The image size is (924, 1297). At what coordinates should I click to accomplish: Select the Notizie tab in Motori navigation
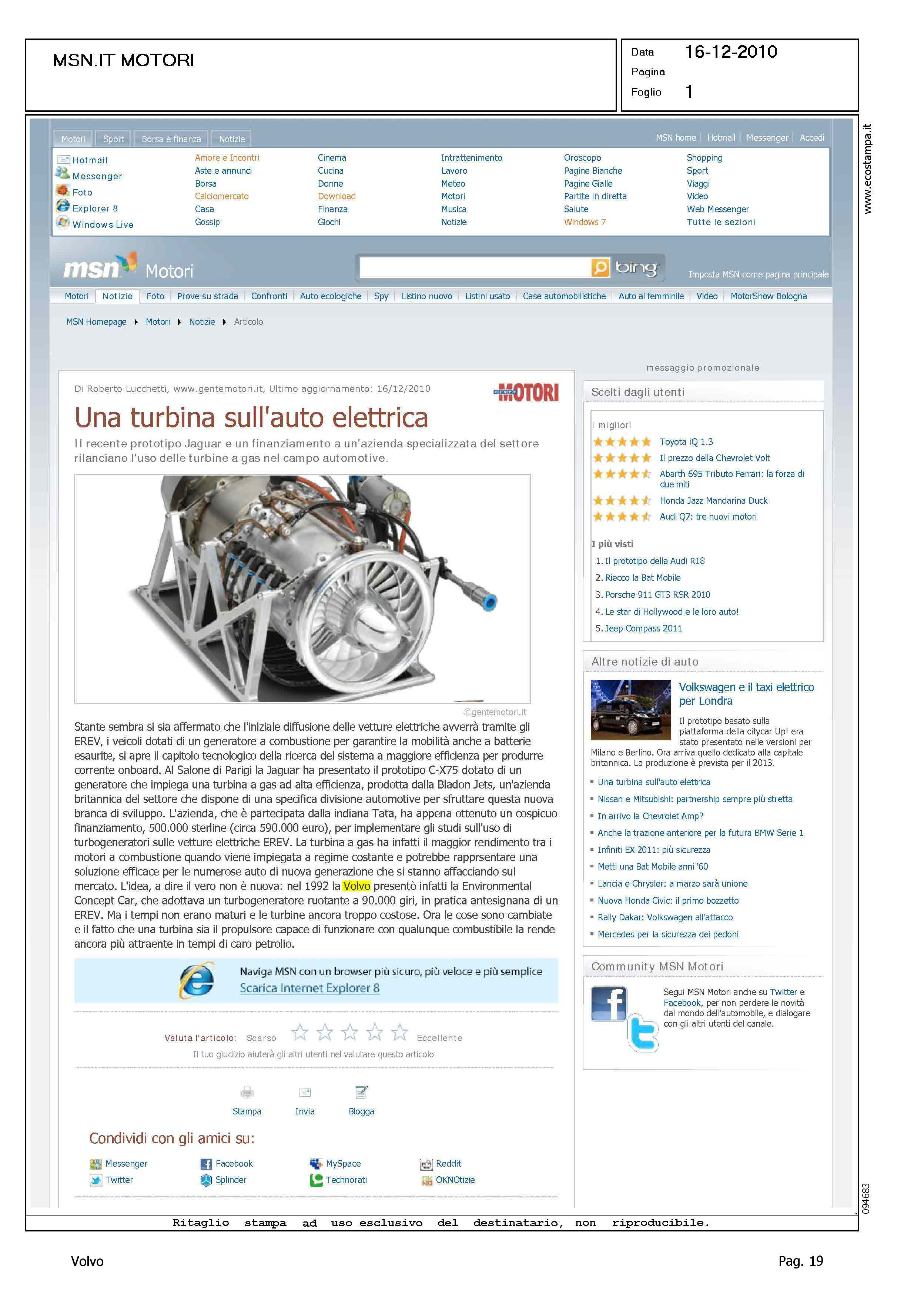pos(117,296)
